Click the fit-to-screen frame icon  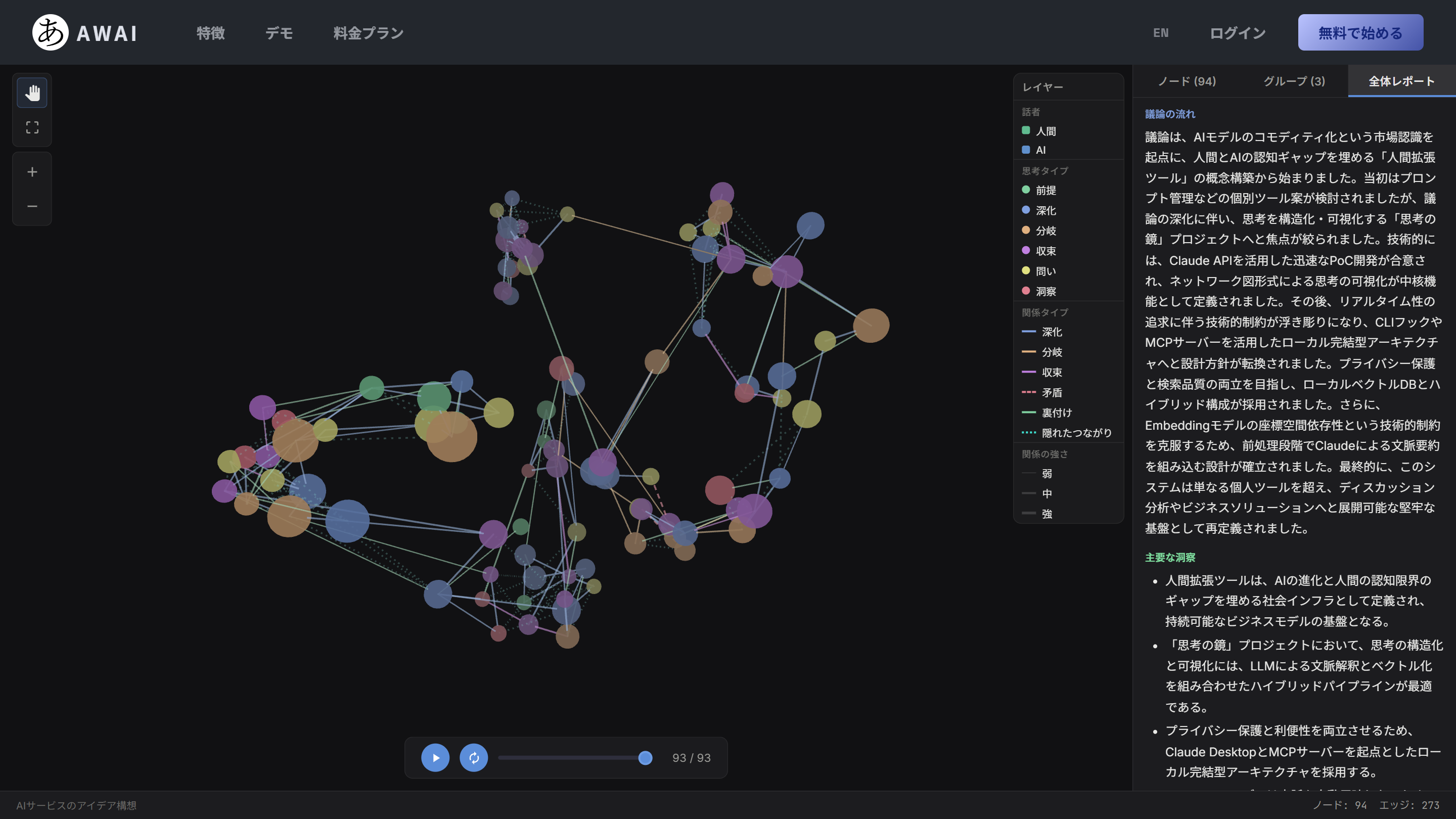(32, 127)
